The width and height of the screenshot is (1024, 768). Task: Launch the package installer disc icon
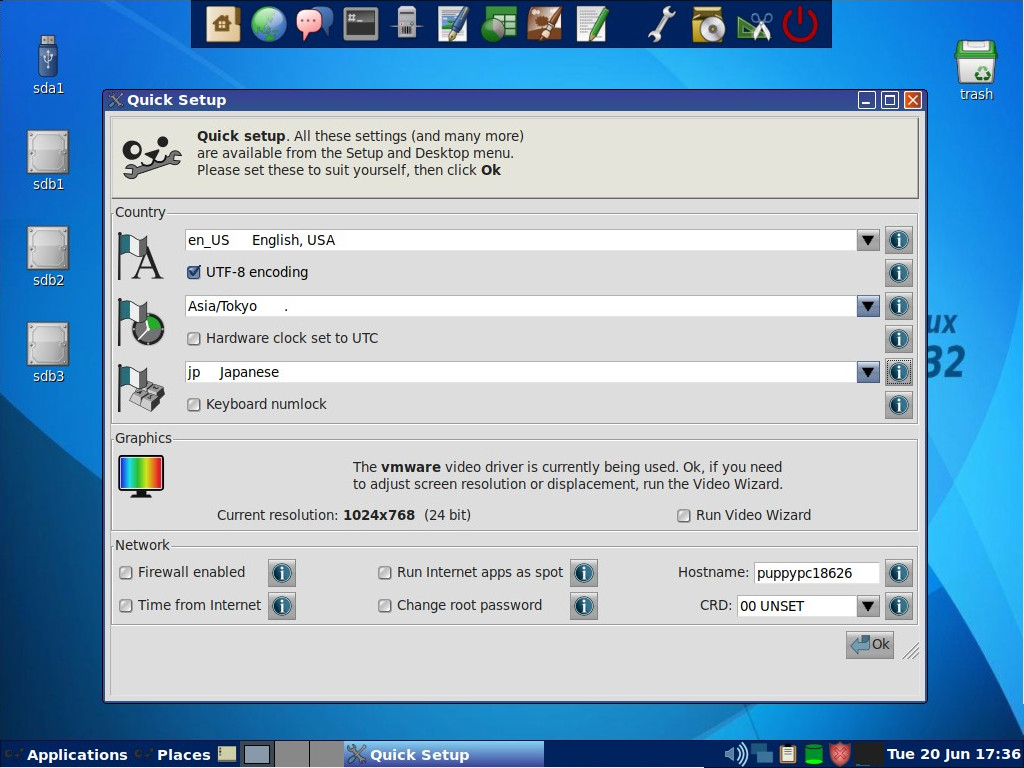point(707,24)
